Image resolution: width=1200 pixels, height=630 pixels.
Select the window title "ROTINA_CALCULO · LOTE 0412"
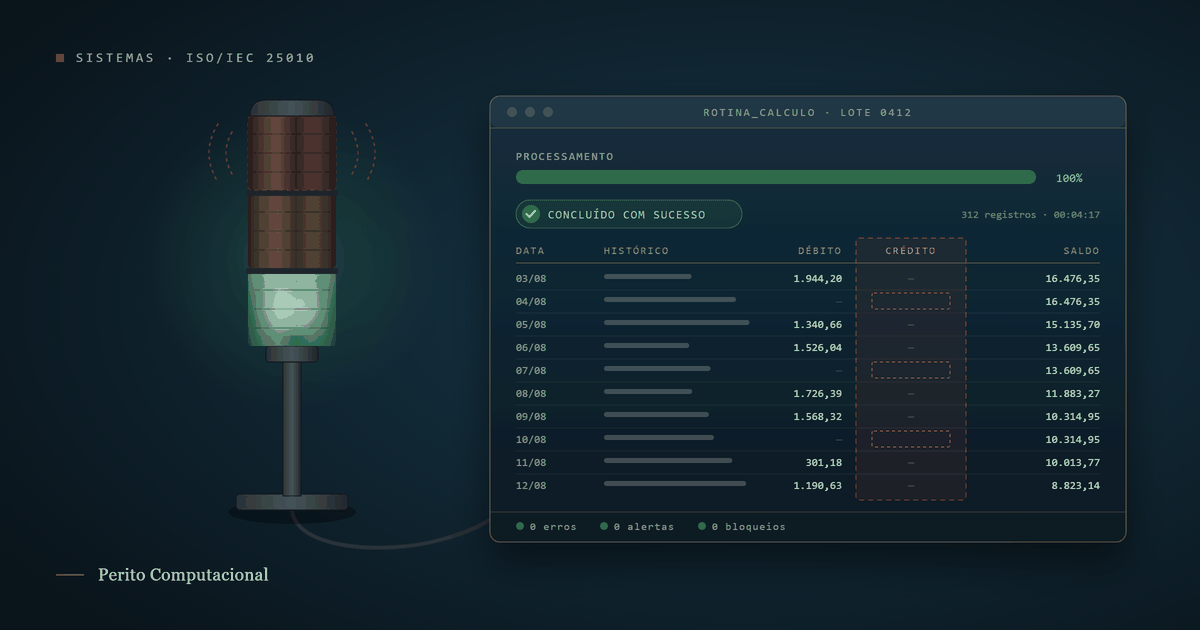click(x=808, y=113)
